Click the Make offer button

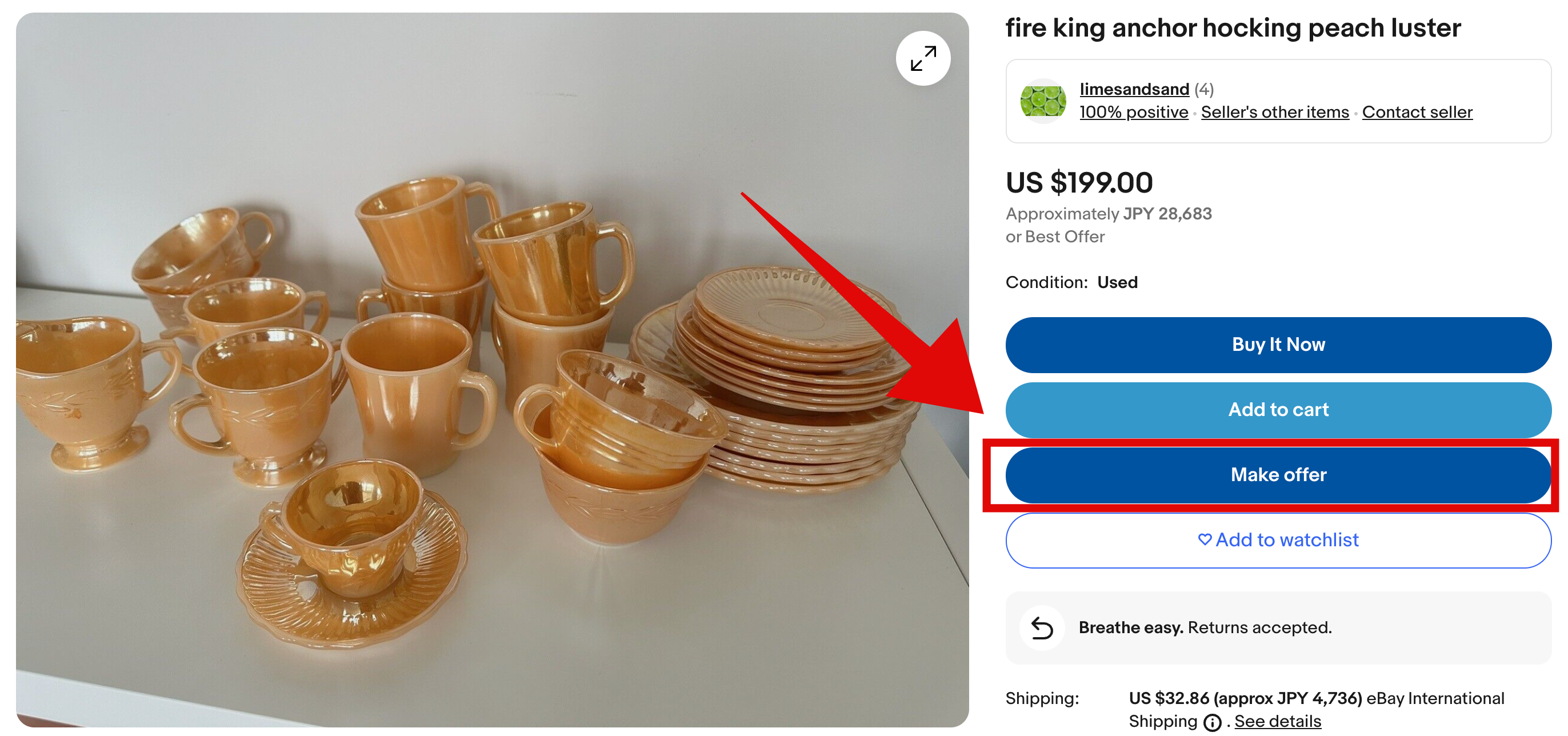pyautogui.click(x=1278, y=475)
